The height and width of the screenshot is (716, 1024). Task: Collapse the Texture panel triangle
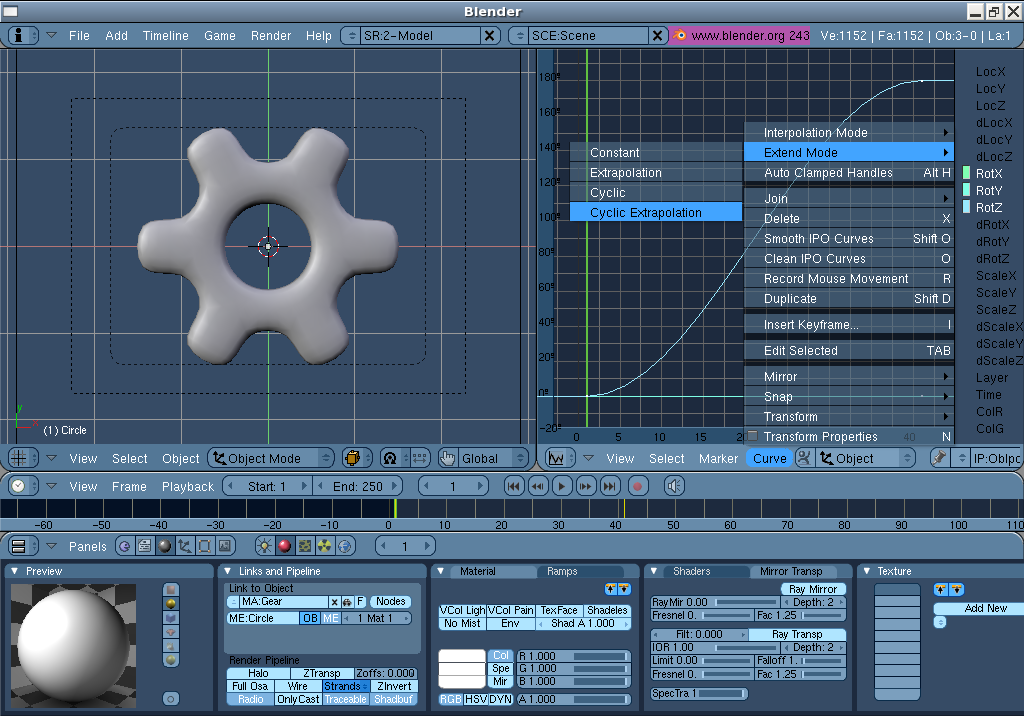[x=866, y=571]
